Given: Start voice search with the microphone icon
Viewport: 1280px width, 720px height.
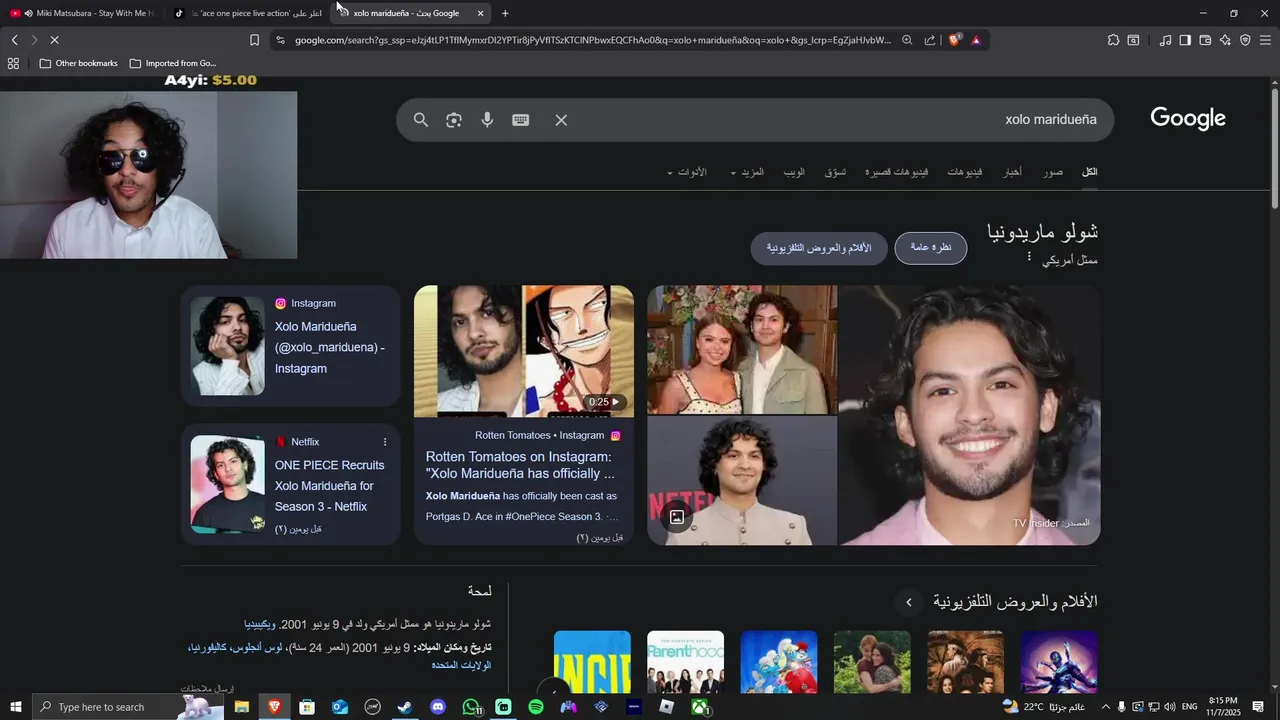Looking at the screenshot, I should (487, 120).
